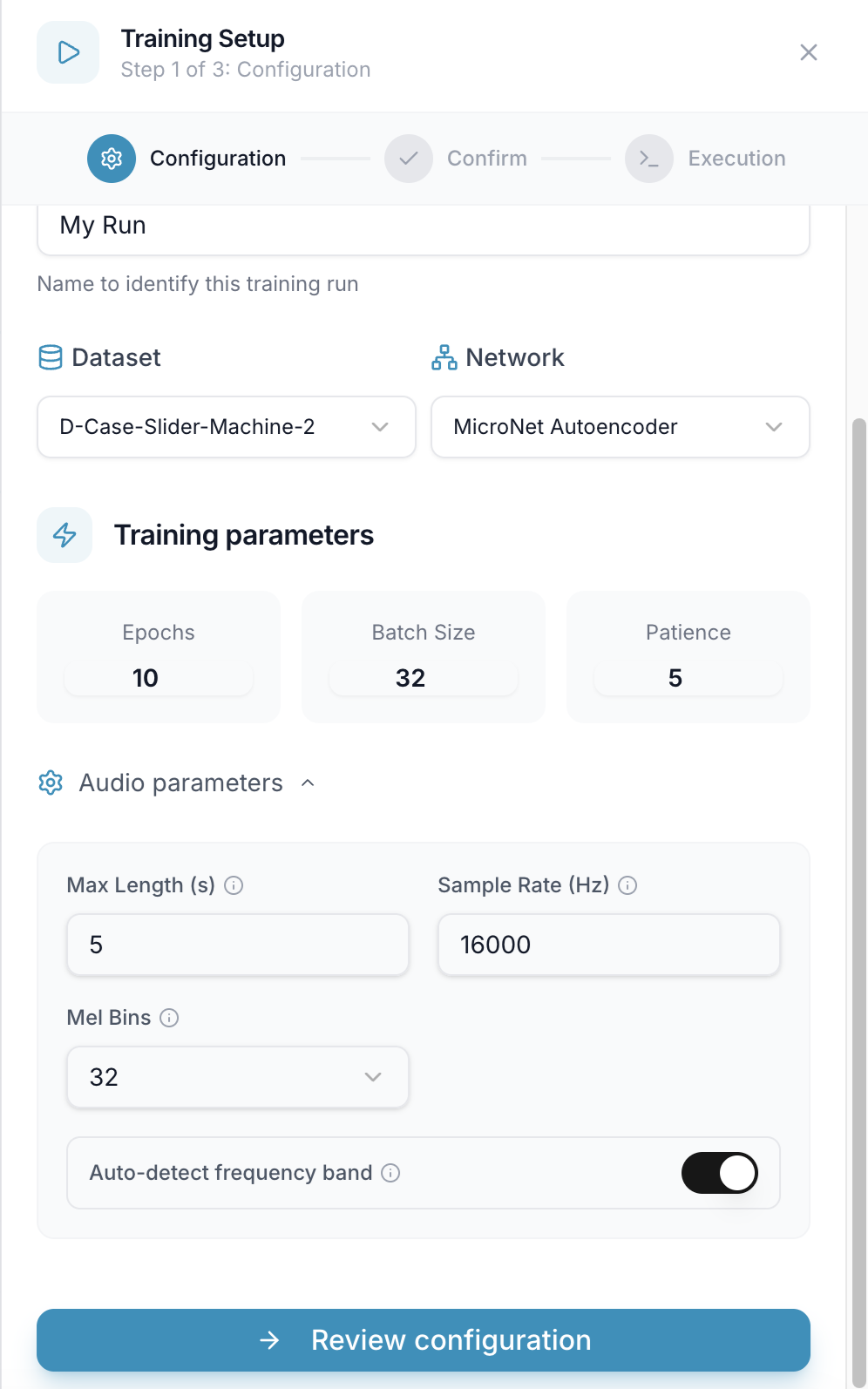Image resolution: width=868 pixels, height=1389 pixels.
Task: Click the Audio parameters gear icon
Action: [x=51, y=783]
